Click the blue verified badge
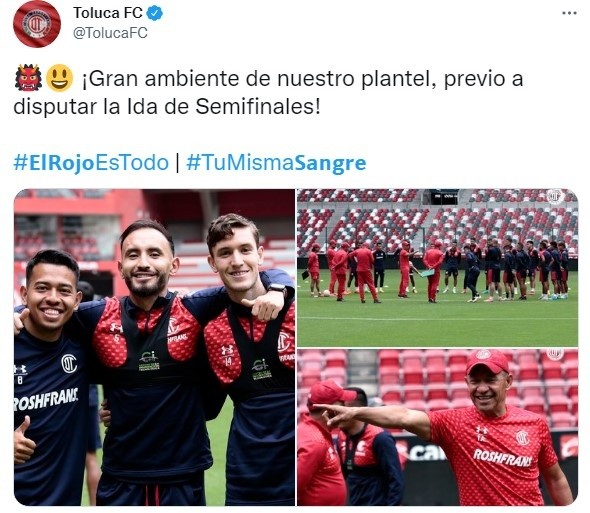 coord(154,14)
